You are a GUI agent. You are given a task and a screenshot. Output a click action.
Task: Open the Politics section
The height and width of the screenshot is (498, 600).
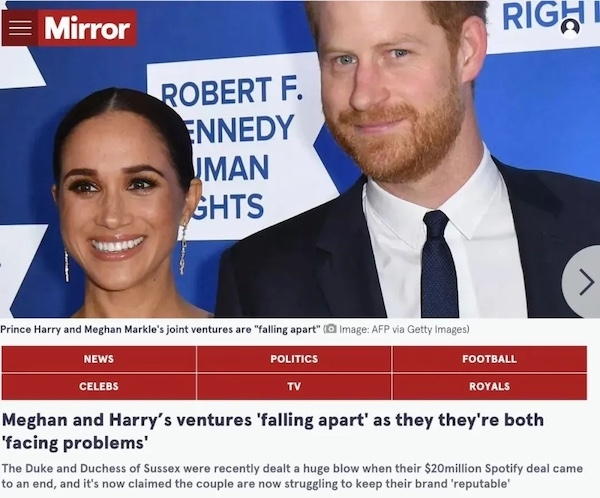[294, 359]
